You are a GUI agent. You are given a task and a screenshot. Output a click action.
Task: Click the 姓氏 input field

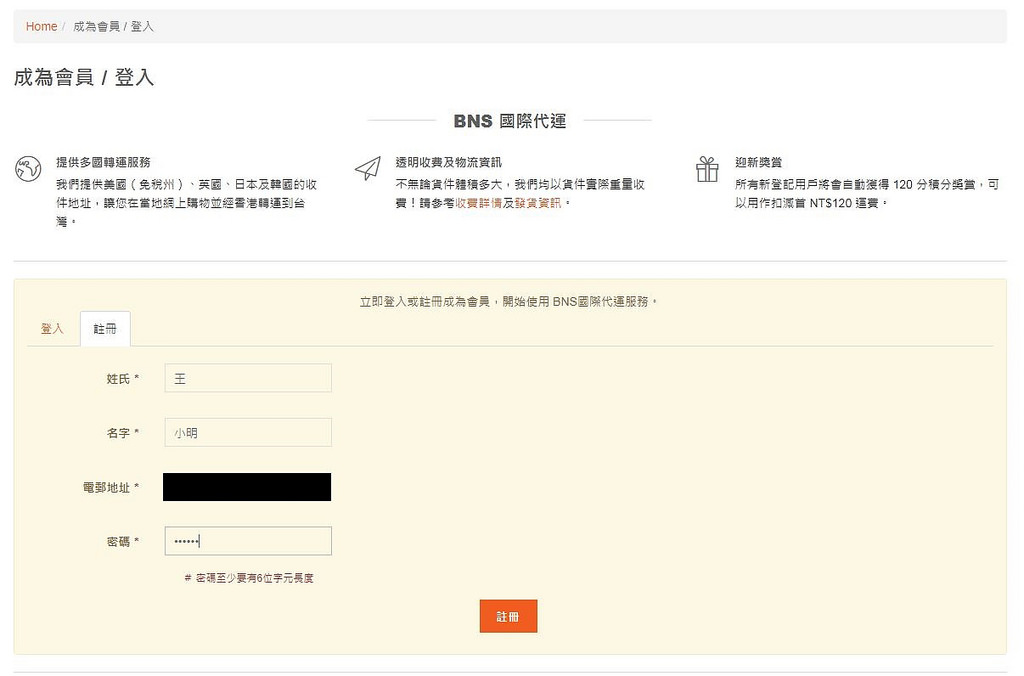[247, 378]
